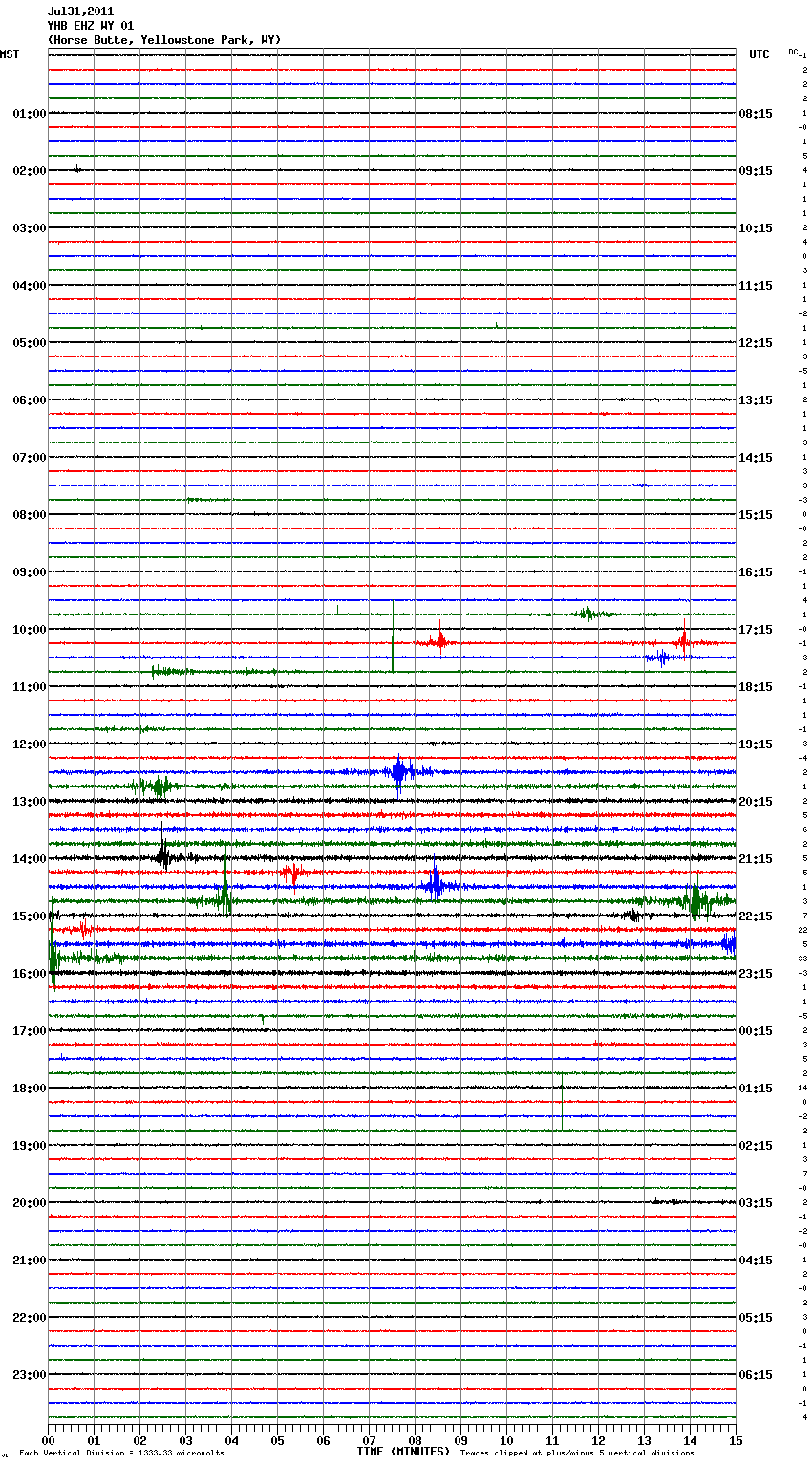Screen dimensions: 812x1466
Task: Select the 23:15 UTC time label
Action: [756, 974]
